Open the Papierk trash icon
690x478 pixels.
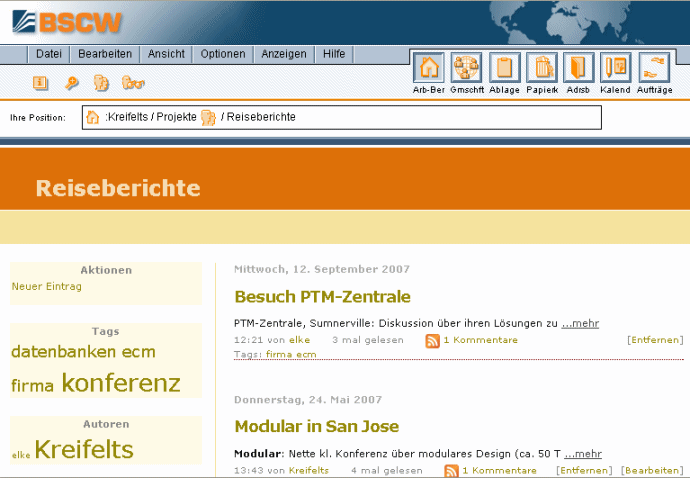click(x=542, y=68)
